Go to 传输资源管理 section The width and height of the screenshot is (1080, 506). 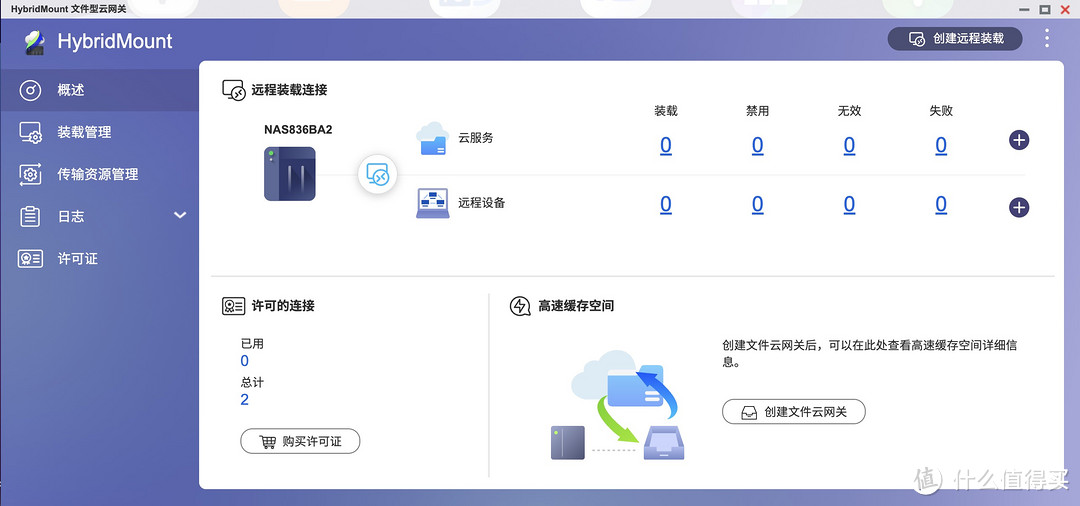(x=97, y=174)
